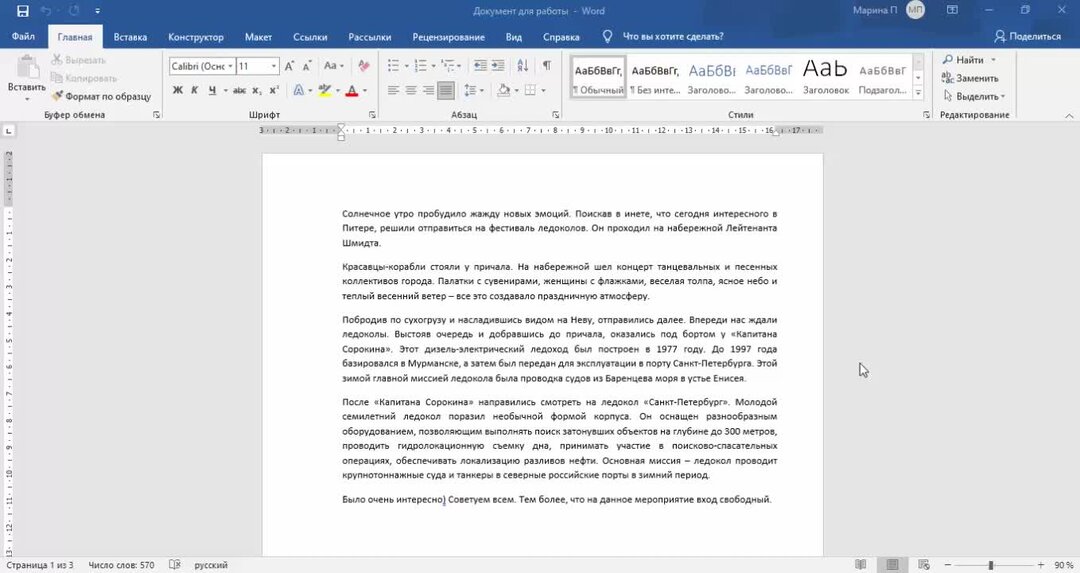Click the Undo arrow in Quick Access
The height and width of the screenshot is (573, 1080).
pos(46,11)
